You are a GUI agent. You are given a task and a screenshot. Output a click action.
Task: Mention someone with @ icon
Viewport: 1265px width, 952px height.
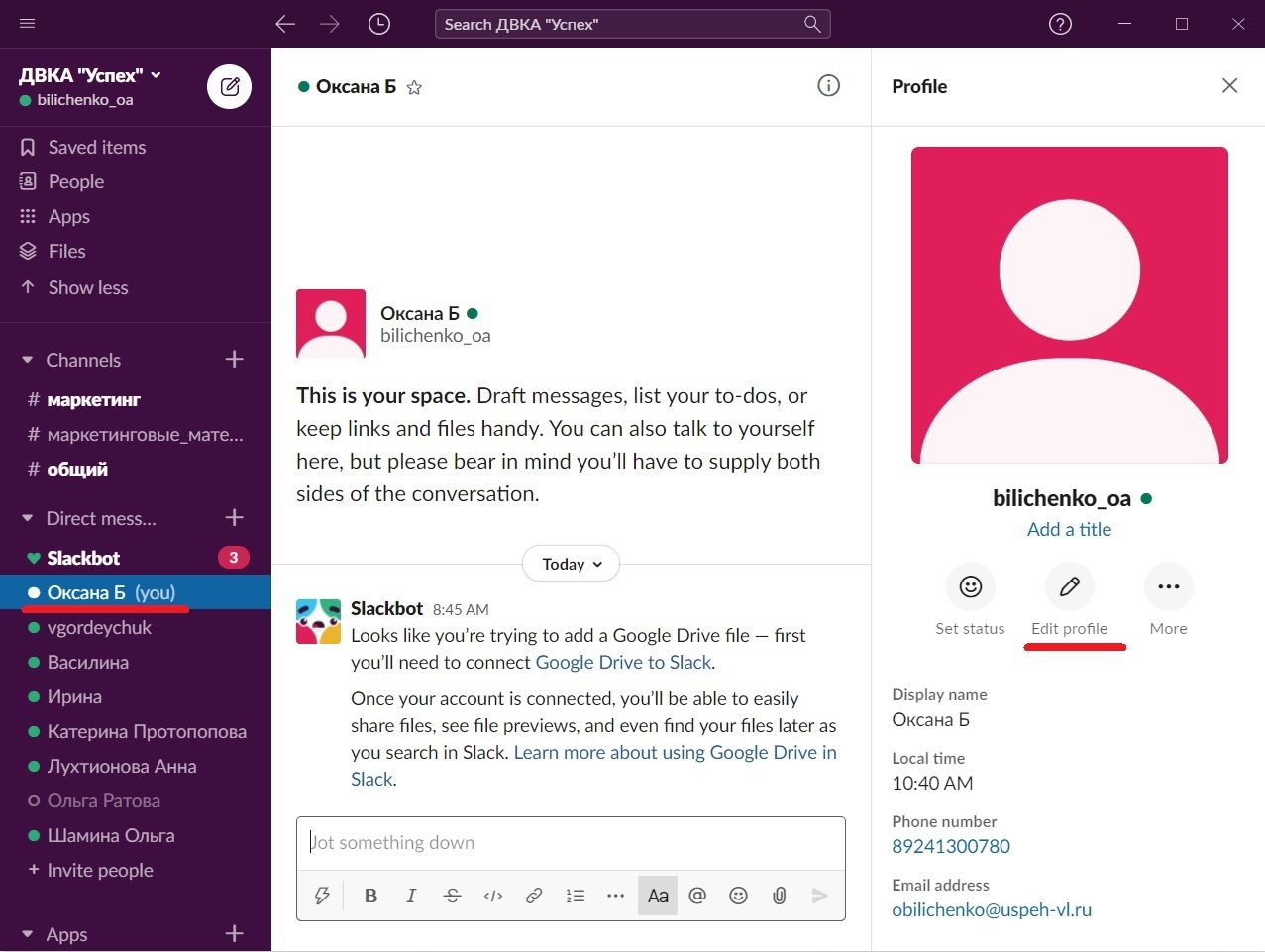(697, 896)
